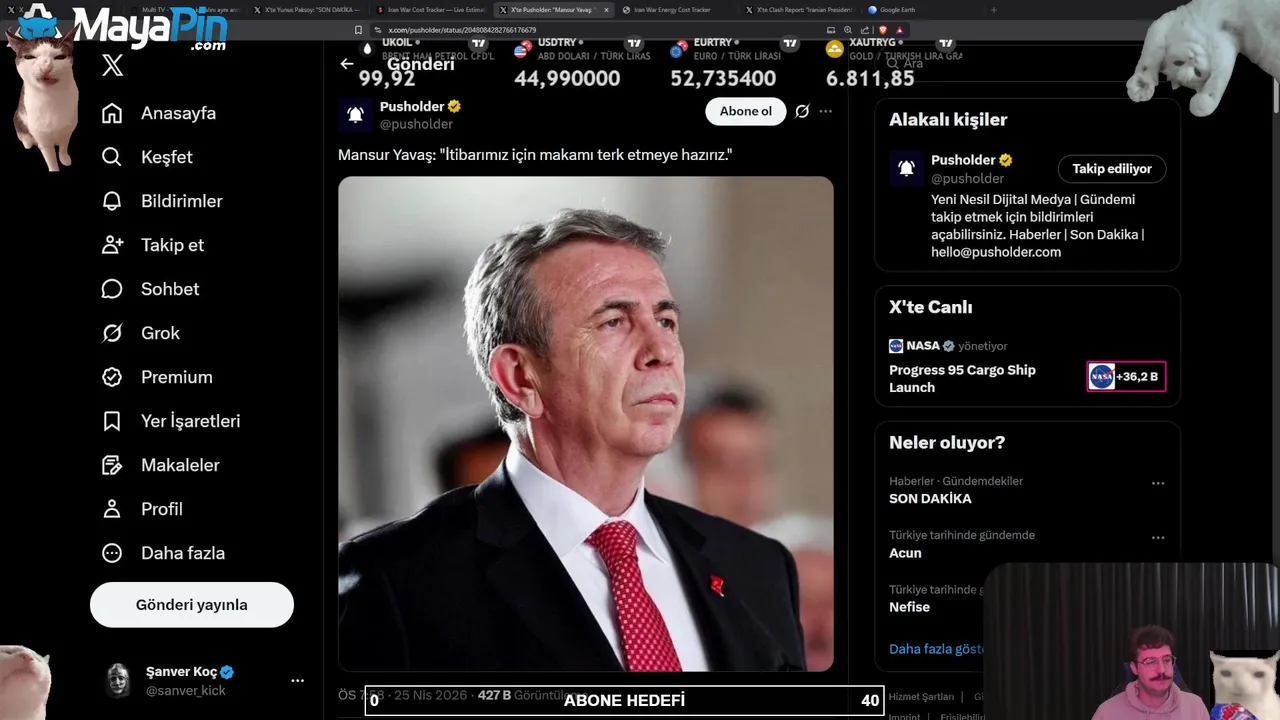The image size is (1280, 720).
Task: Go back with the arrow beside Gönderi
Action: click(347, 64)
